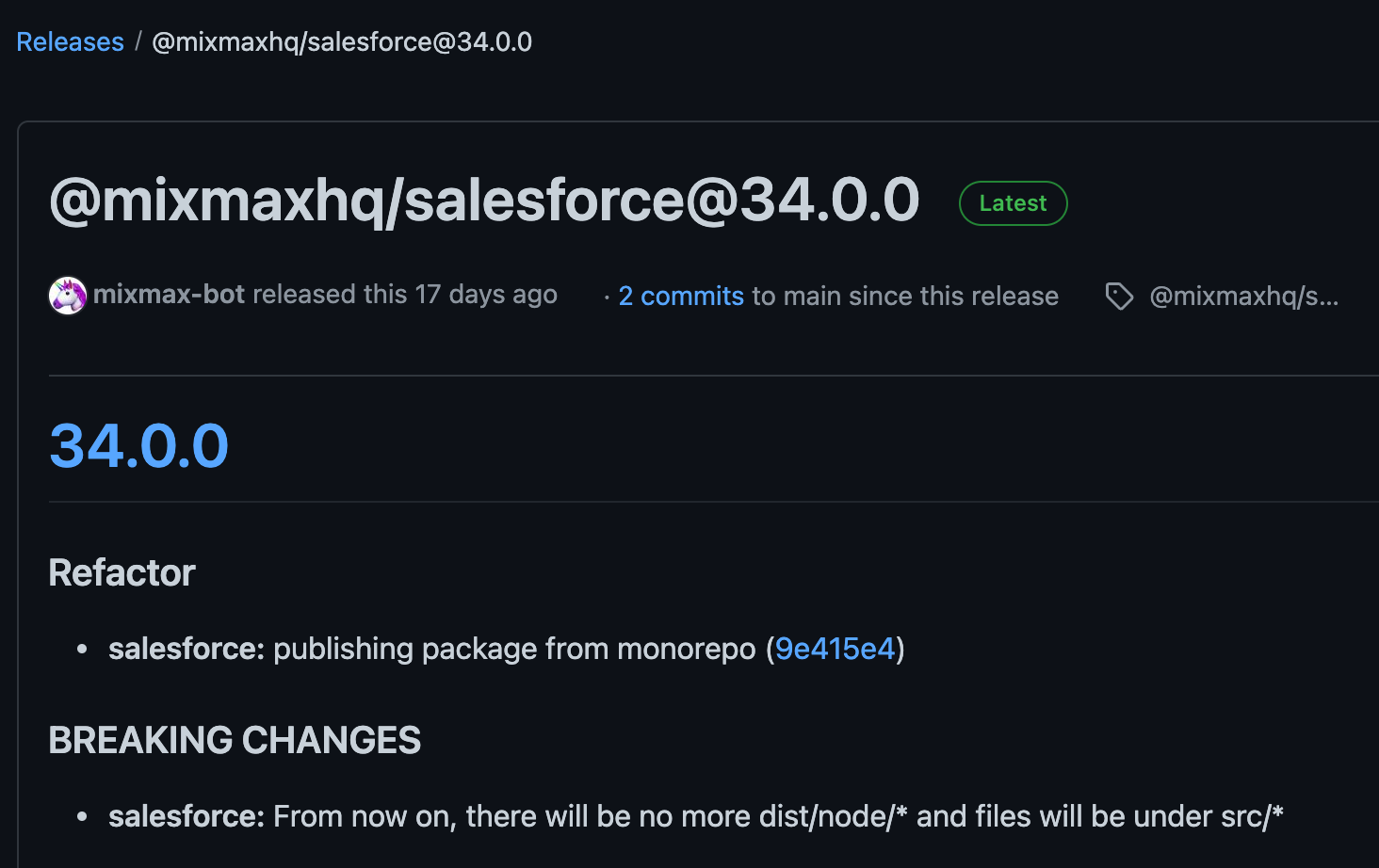Click the green Latest badge
Image resolution: width=1379 pixels, height=868 pixels.
click(x=1013, y=203)
